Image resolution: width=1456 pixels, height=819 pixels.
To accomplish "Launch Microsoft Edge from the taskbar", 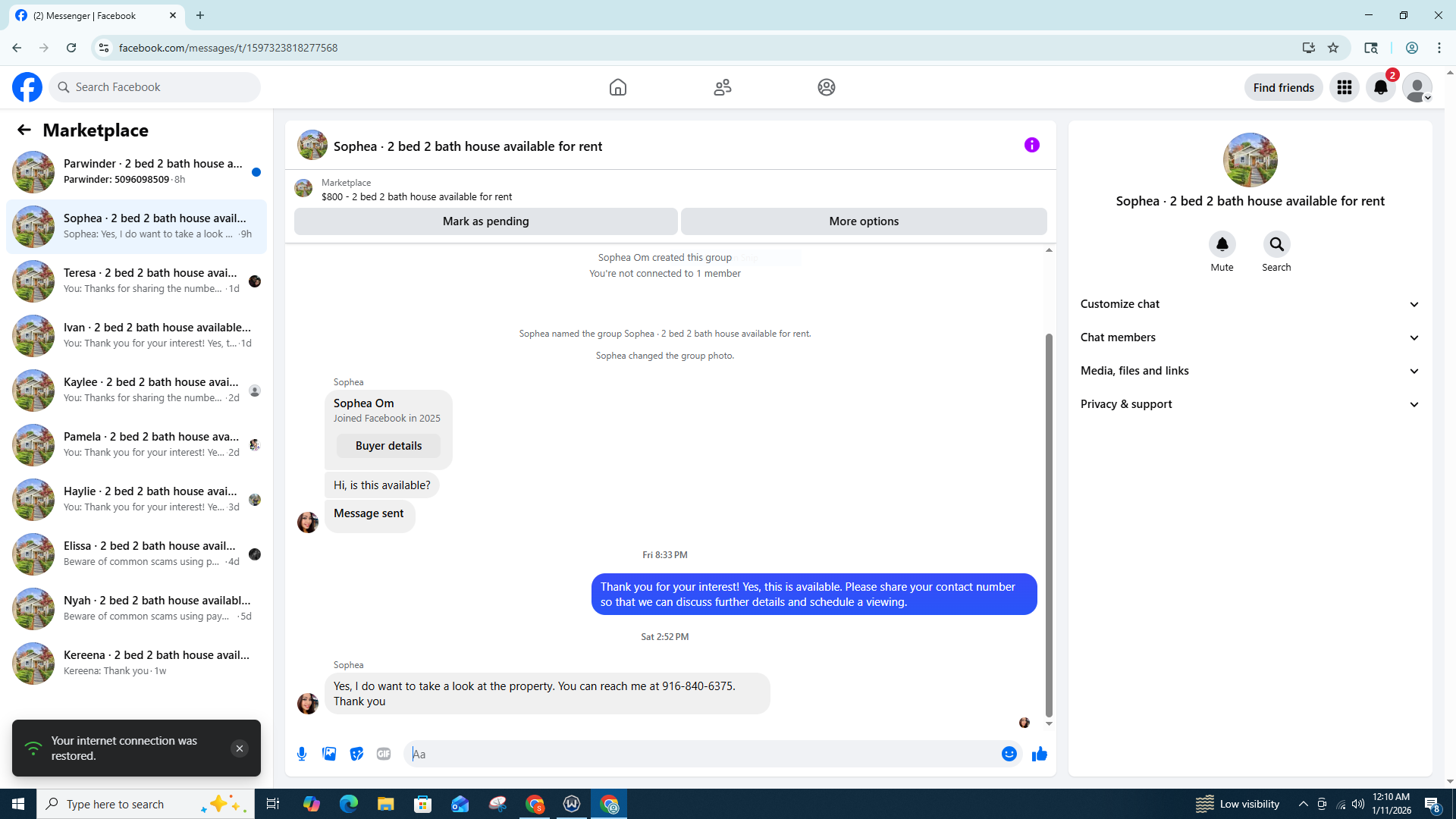I will click(349, 804).
